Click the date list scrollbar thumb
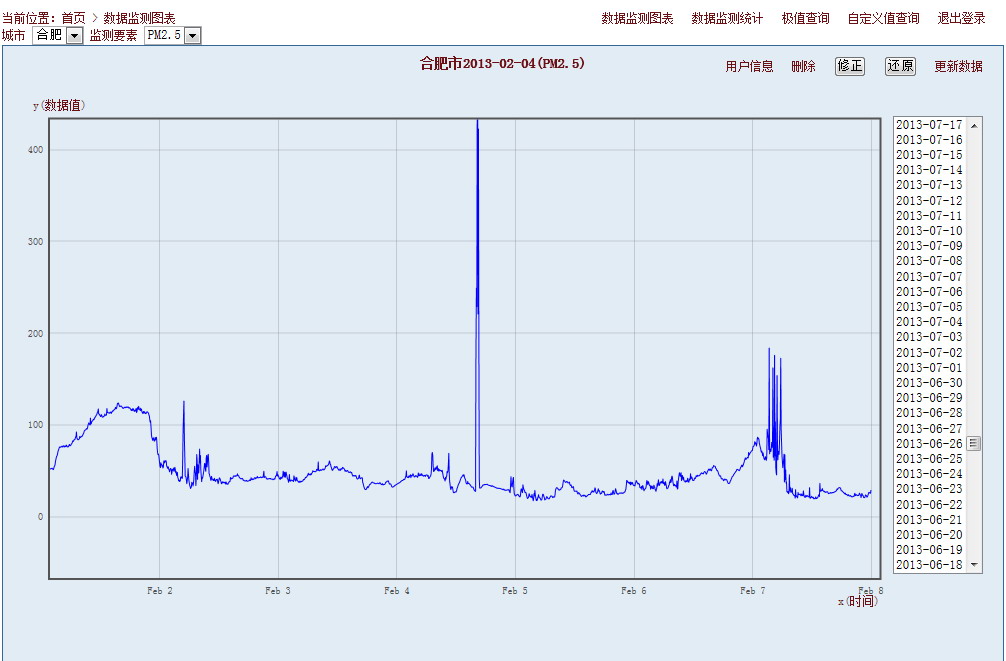This screenshot has width=1006, height=661. (974, 443)
